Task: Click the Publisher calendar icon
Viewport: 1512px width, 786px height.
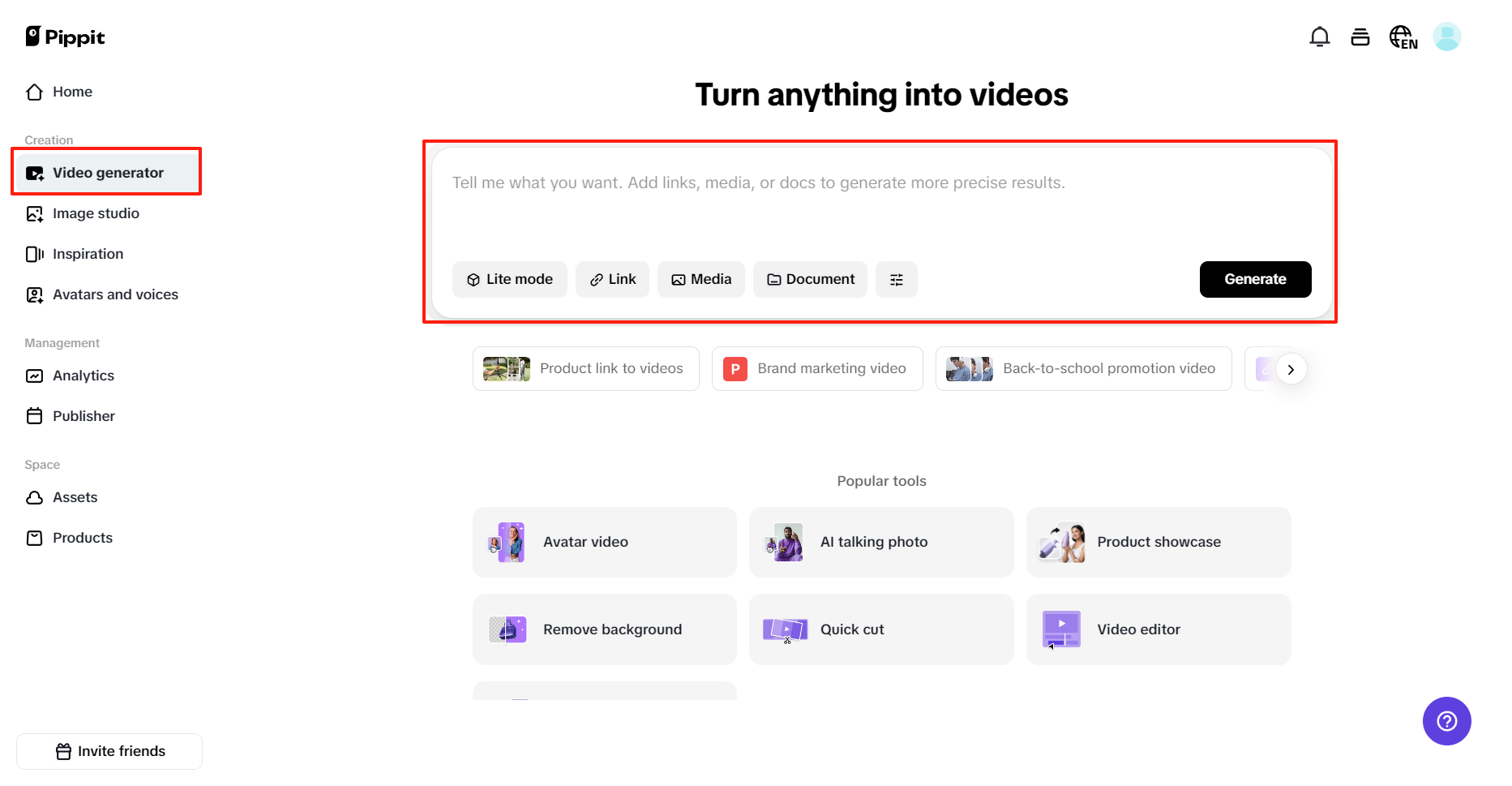Action: (34, 415)
